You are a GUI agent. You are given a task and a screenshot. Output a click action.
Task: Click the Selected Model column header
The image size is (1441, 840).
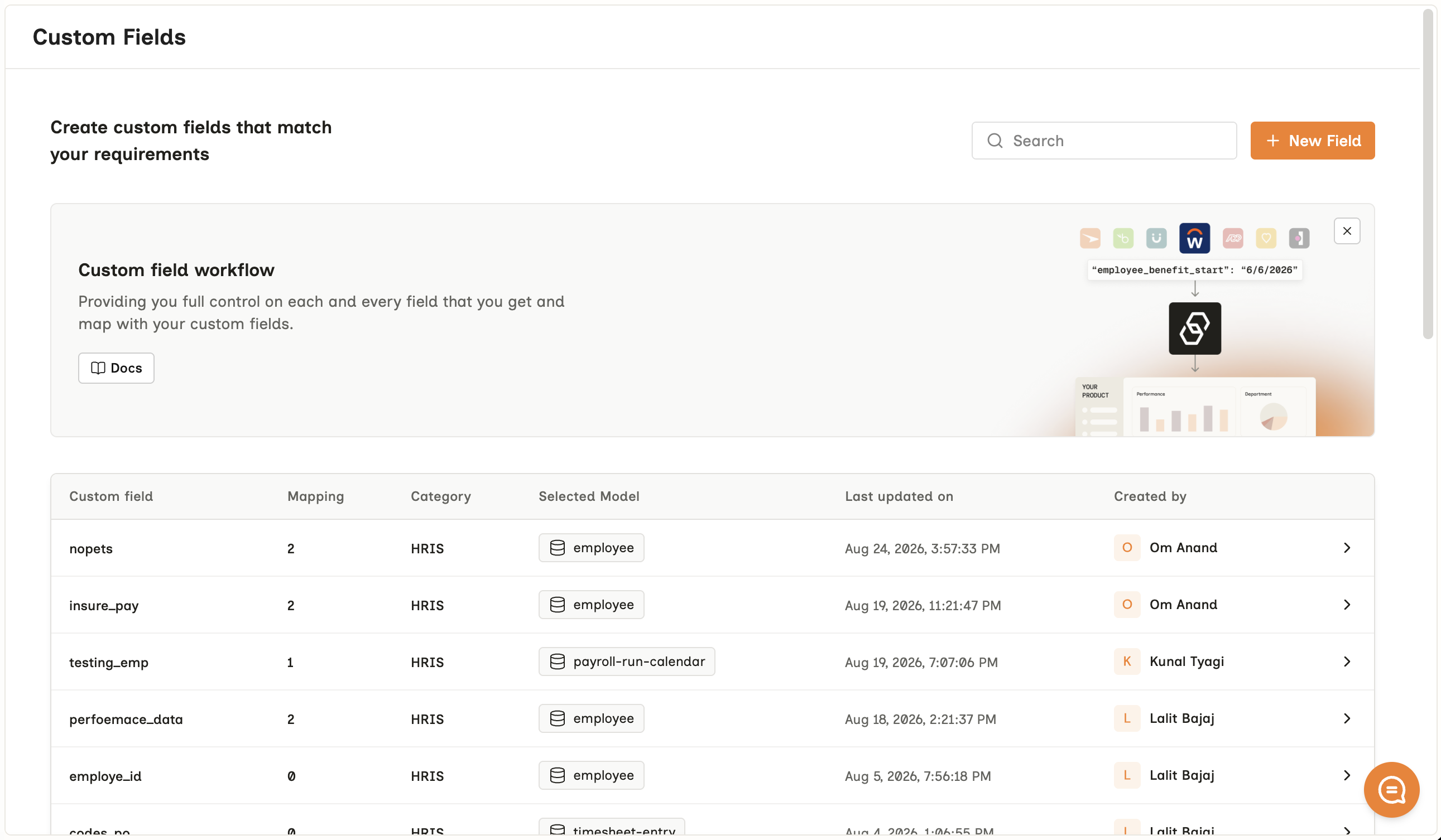[589, 496]
